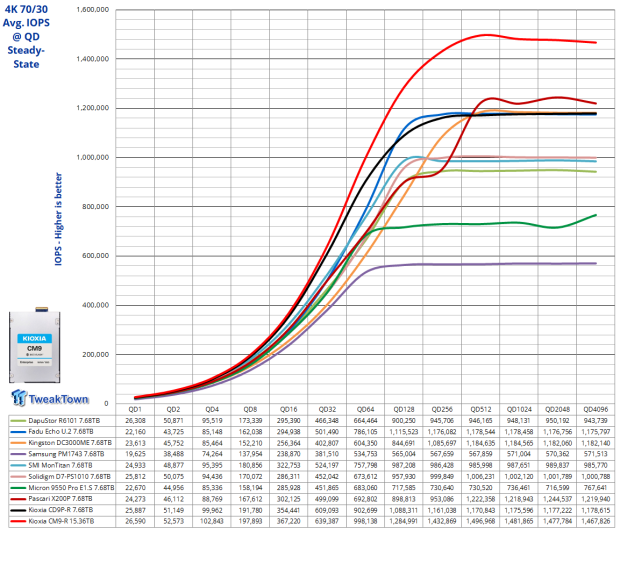Click the '1,400,000' y-axis label
Image resolution: width=620 pixels, height=568 pixels.
(93, 59)
